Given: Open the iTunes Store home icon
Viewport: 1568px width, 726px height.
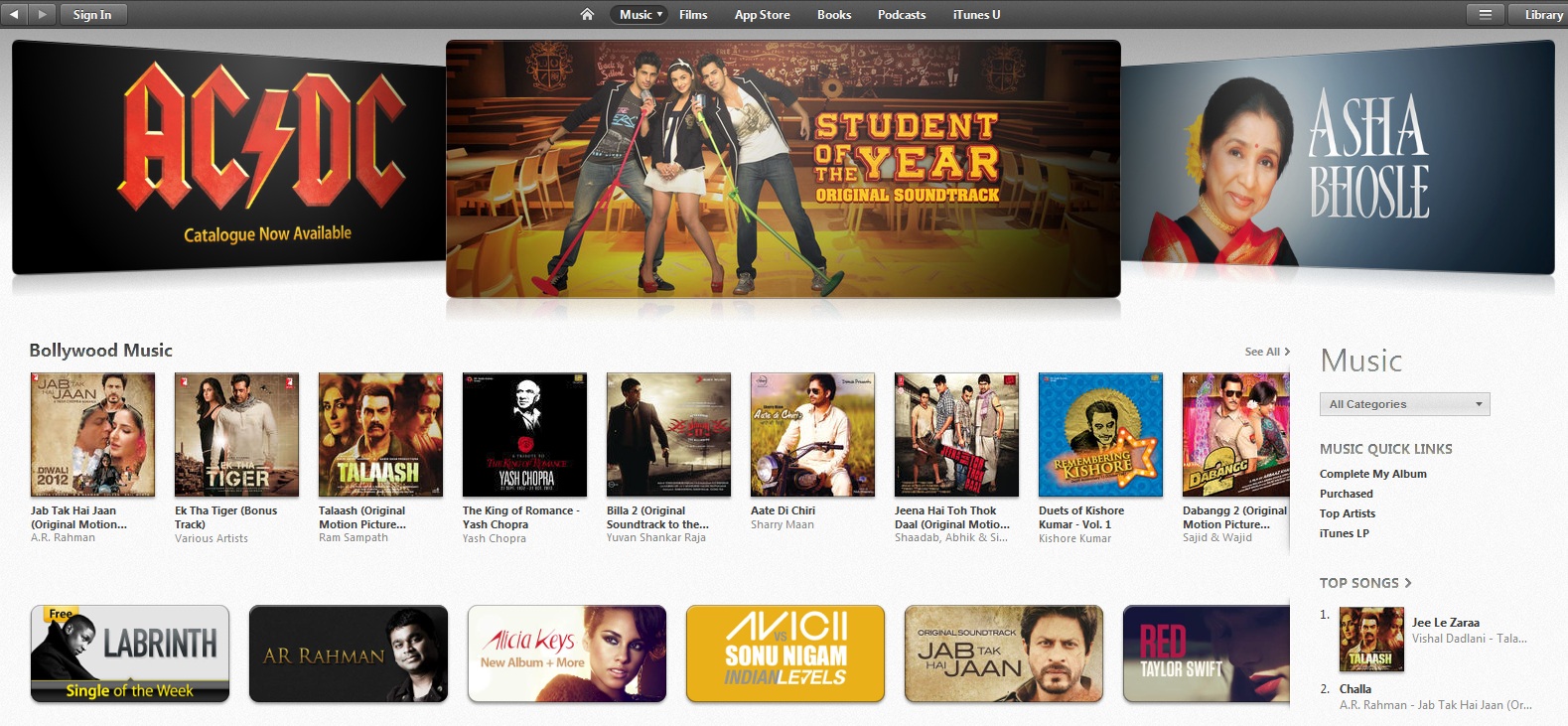Looking at the screenshot, I should tap(587, 15).
